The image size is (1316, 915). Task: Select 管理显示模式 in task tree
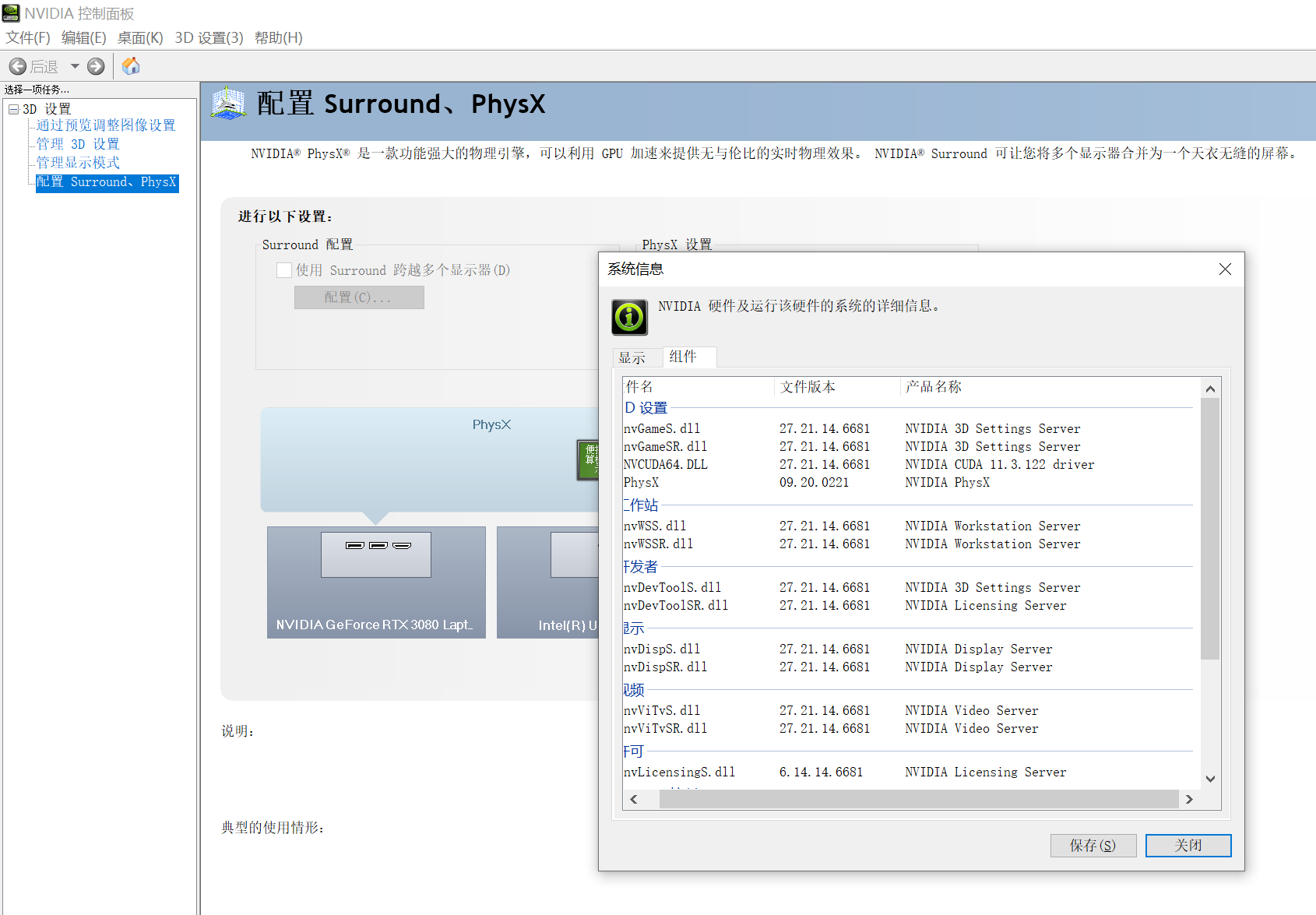pyautogui.click(x=78, y=163)
